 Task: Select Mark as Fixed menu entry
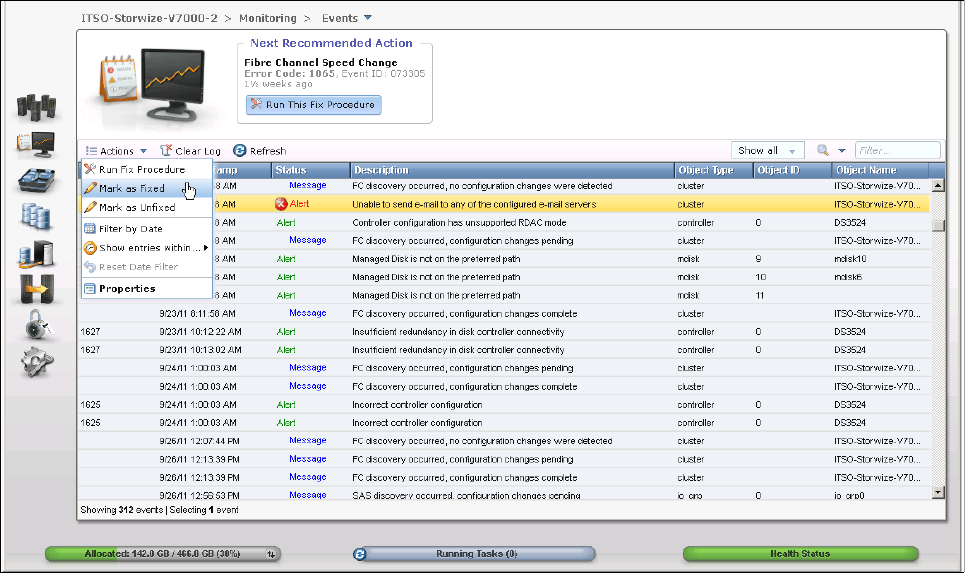click(131, 188)
